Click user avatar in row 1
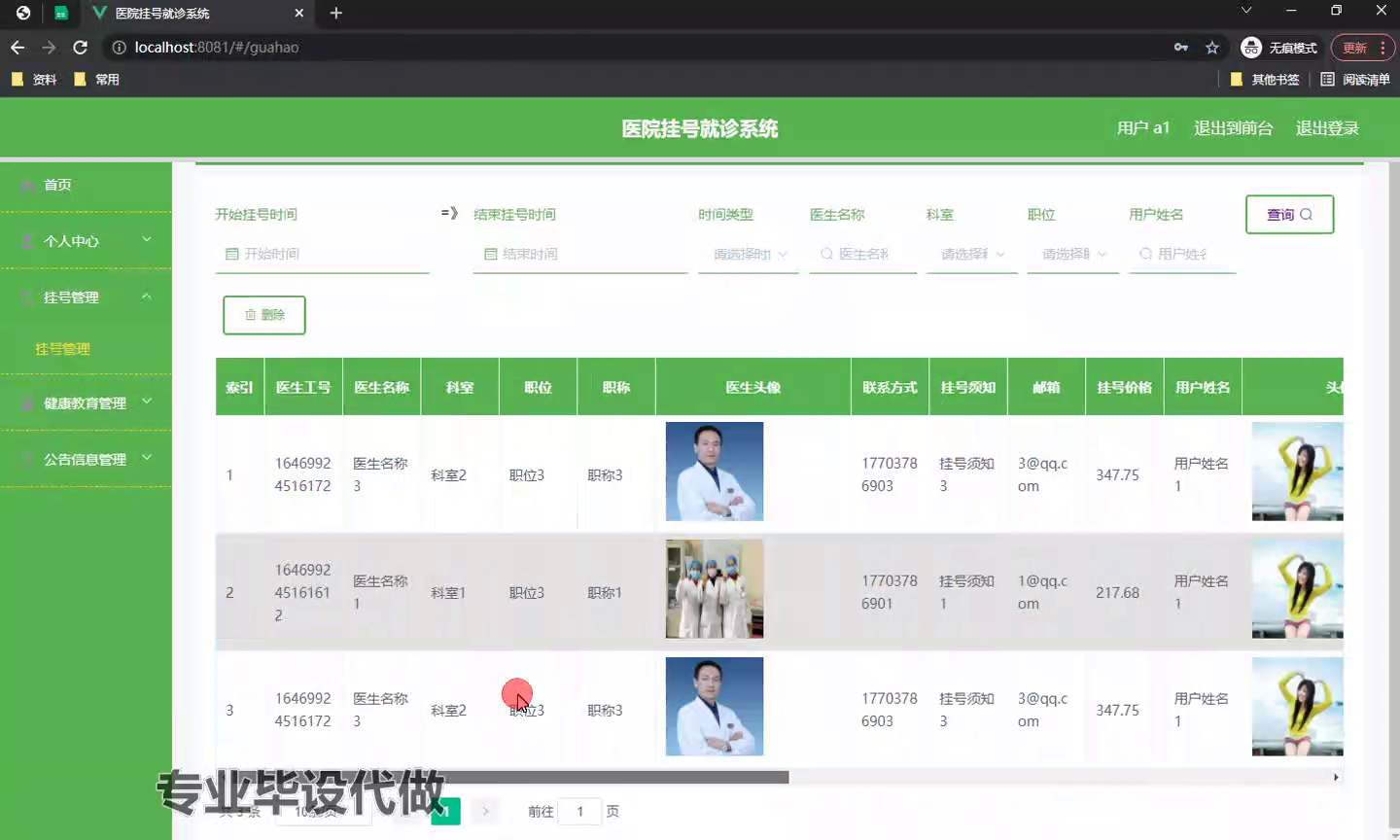 [1298, 472]
